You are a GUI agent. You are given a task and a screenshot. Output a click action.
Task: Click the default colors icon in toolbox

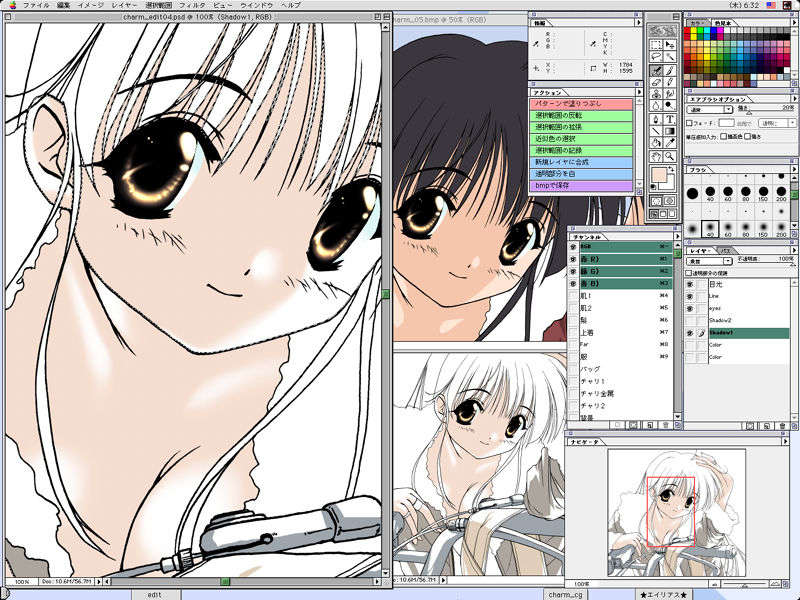pos(654,187)
